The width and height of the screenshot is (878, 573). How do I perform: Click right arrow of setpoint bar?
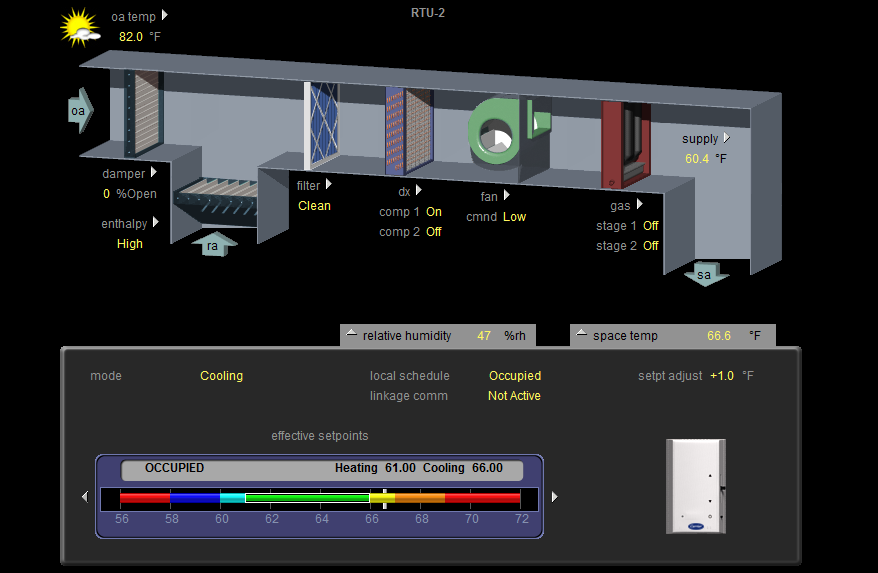coord(554,497)
